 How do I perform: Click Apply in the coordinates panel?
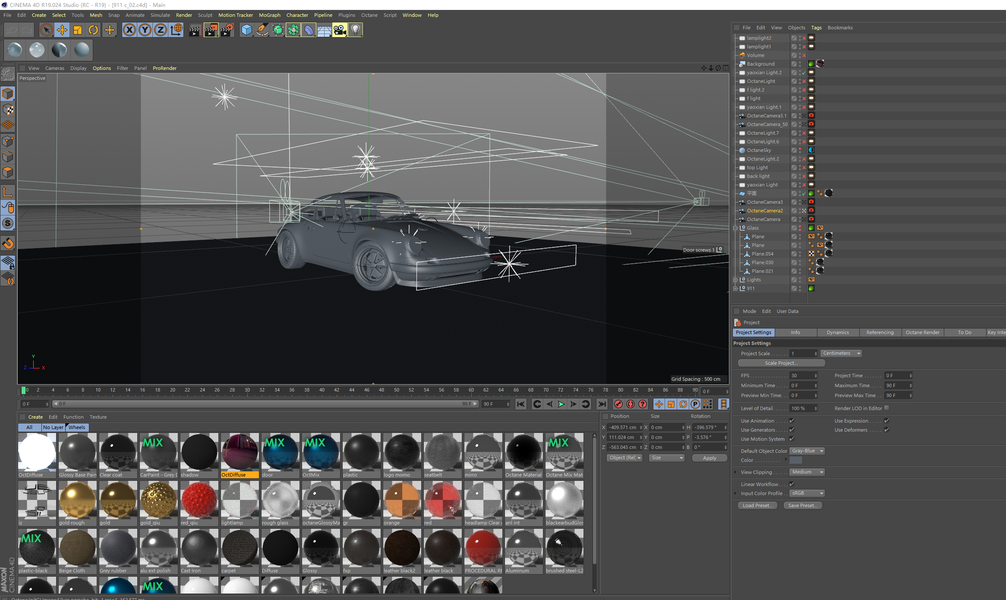click(x=710, y=458)
